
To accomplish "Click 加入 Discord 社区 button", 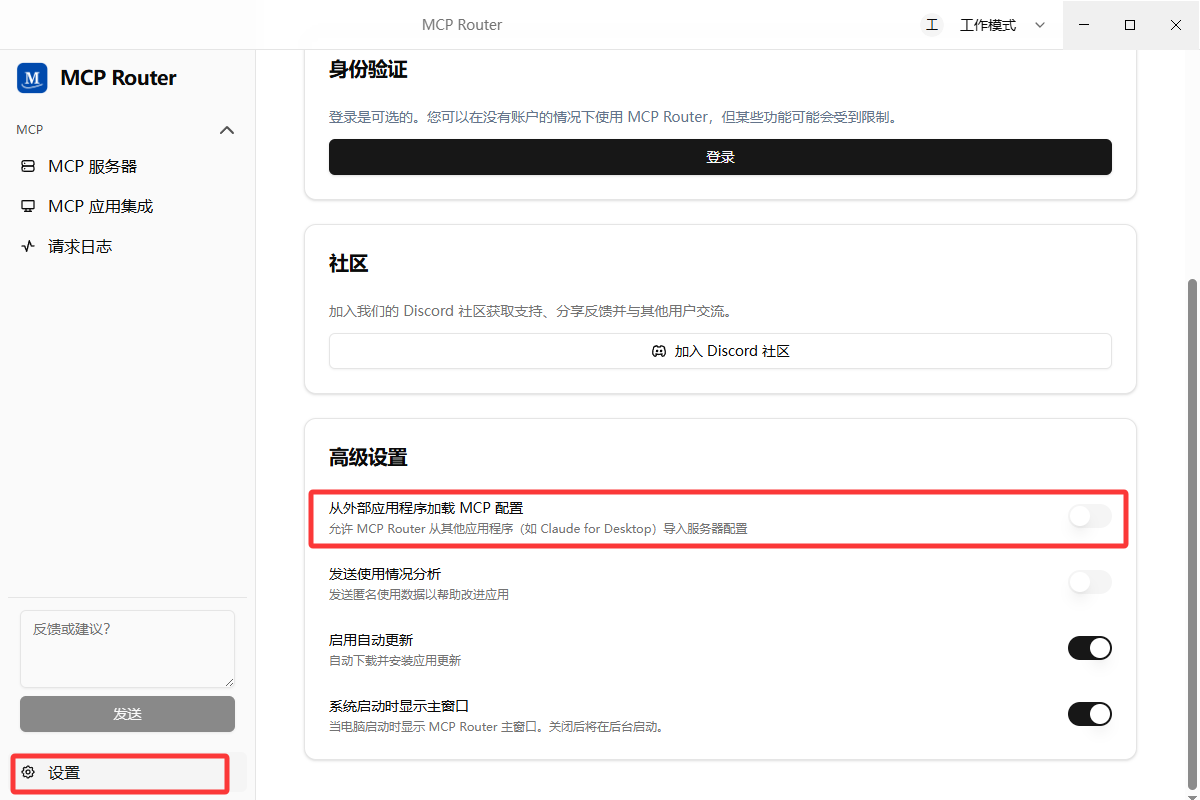I will [720, 351].
